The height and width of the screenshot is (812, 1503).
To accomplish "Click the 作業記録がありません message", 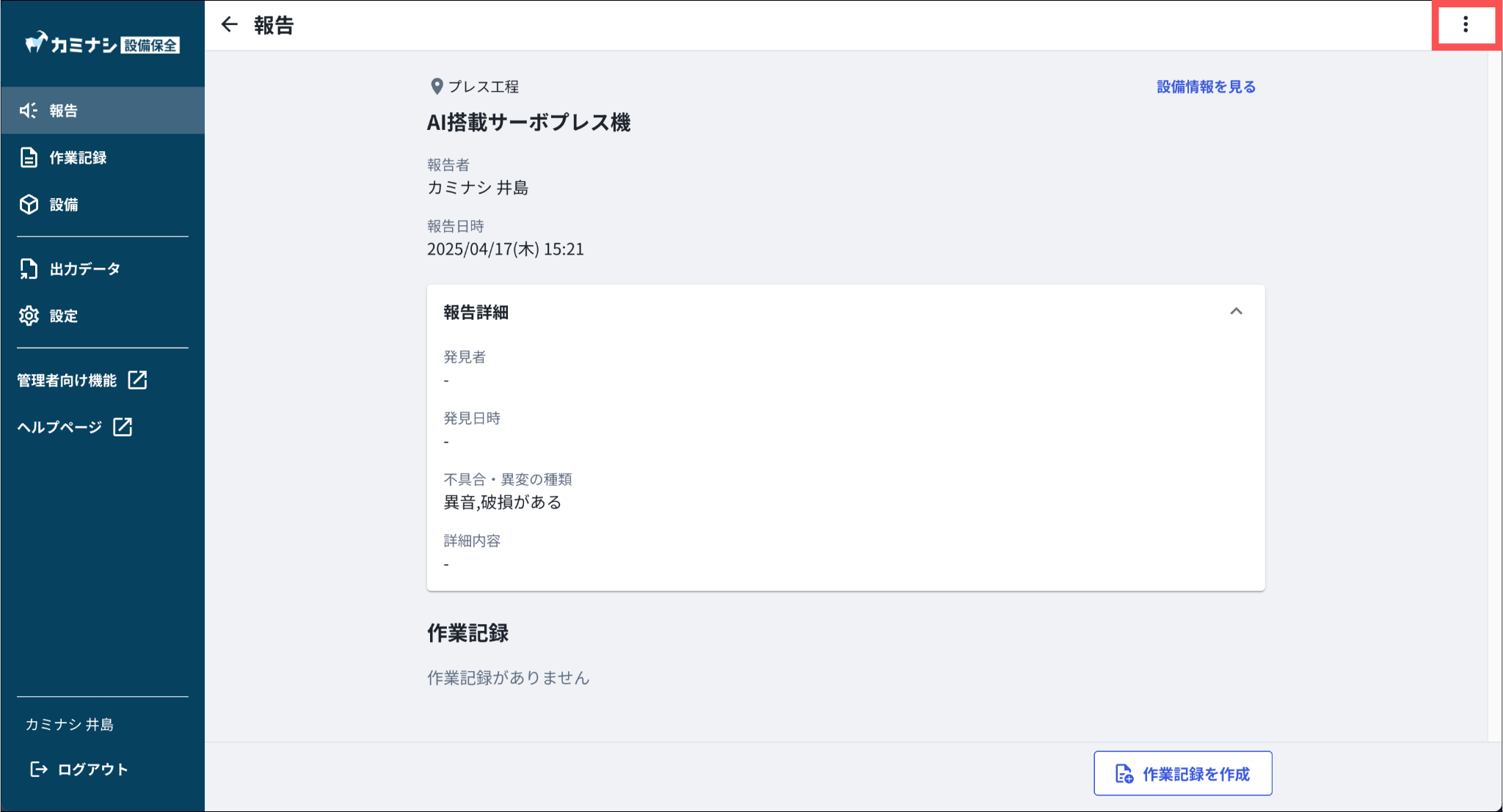I will (509, 678).
